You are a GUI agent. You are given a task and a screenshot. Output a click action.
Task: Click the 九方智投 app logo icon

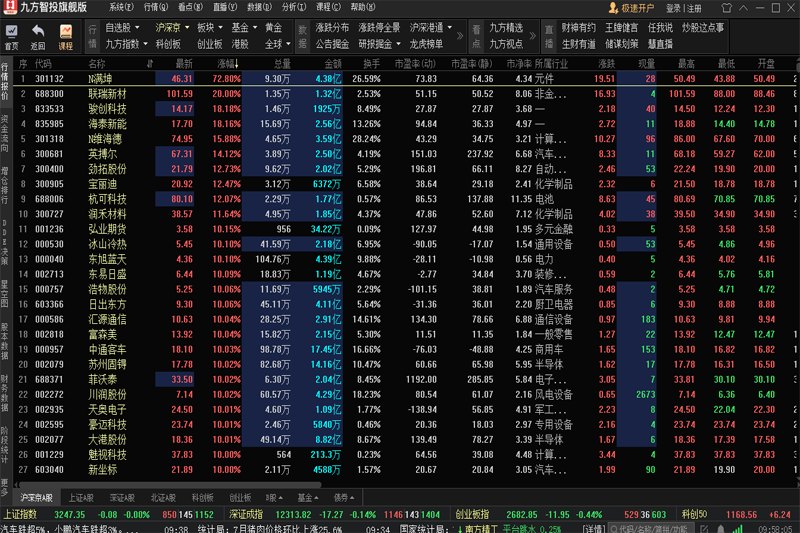point(9,7)
